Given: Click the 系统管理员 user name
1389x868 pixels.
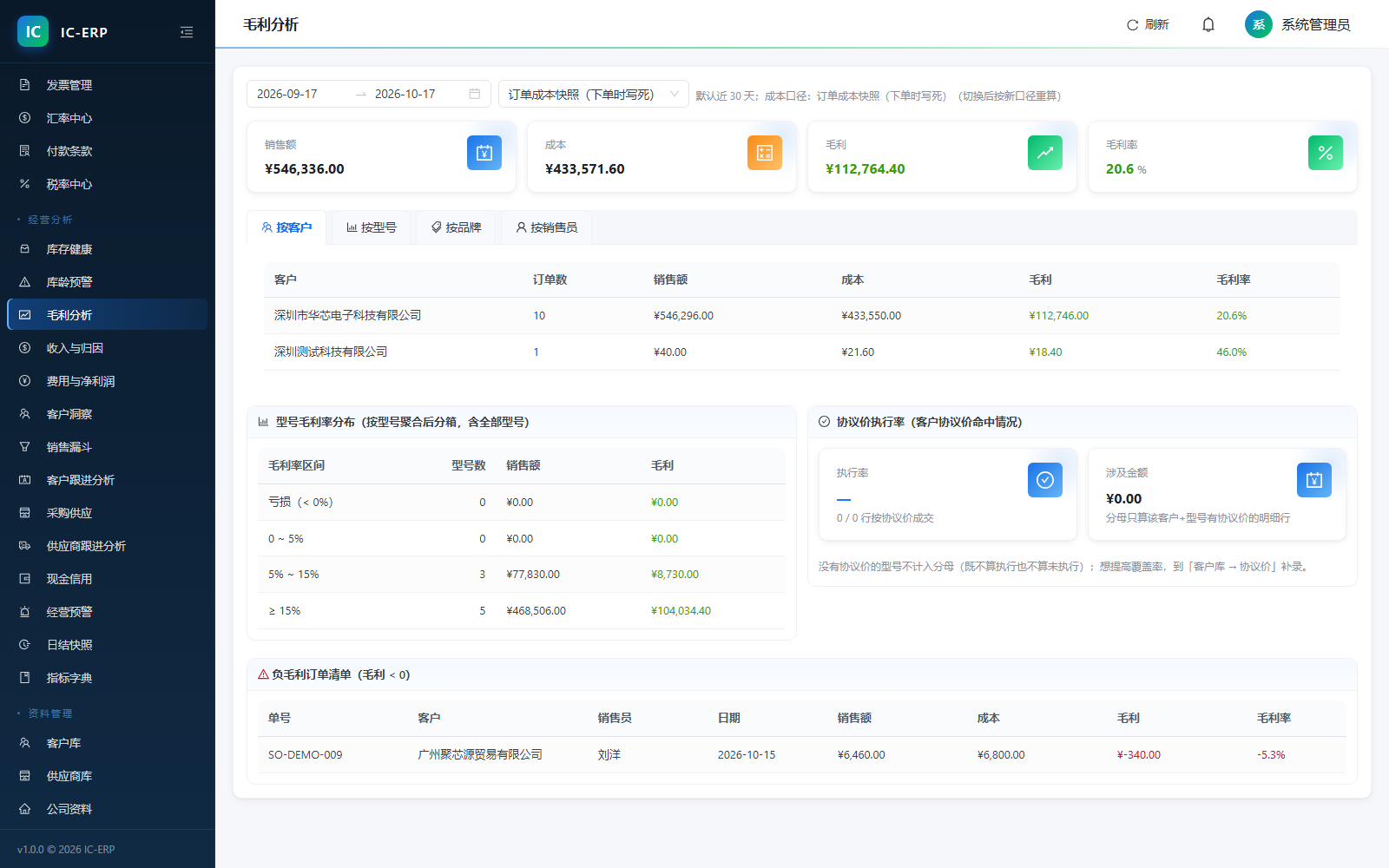Looking at the screenshot, I should click(x=1316, y=25).
